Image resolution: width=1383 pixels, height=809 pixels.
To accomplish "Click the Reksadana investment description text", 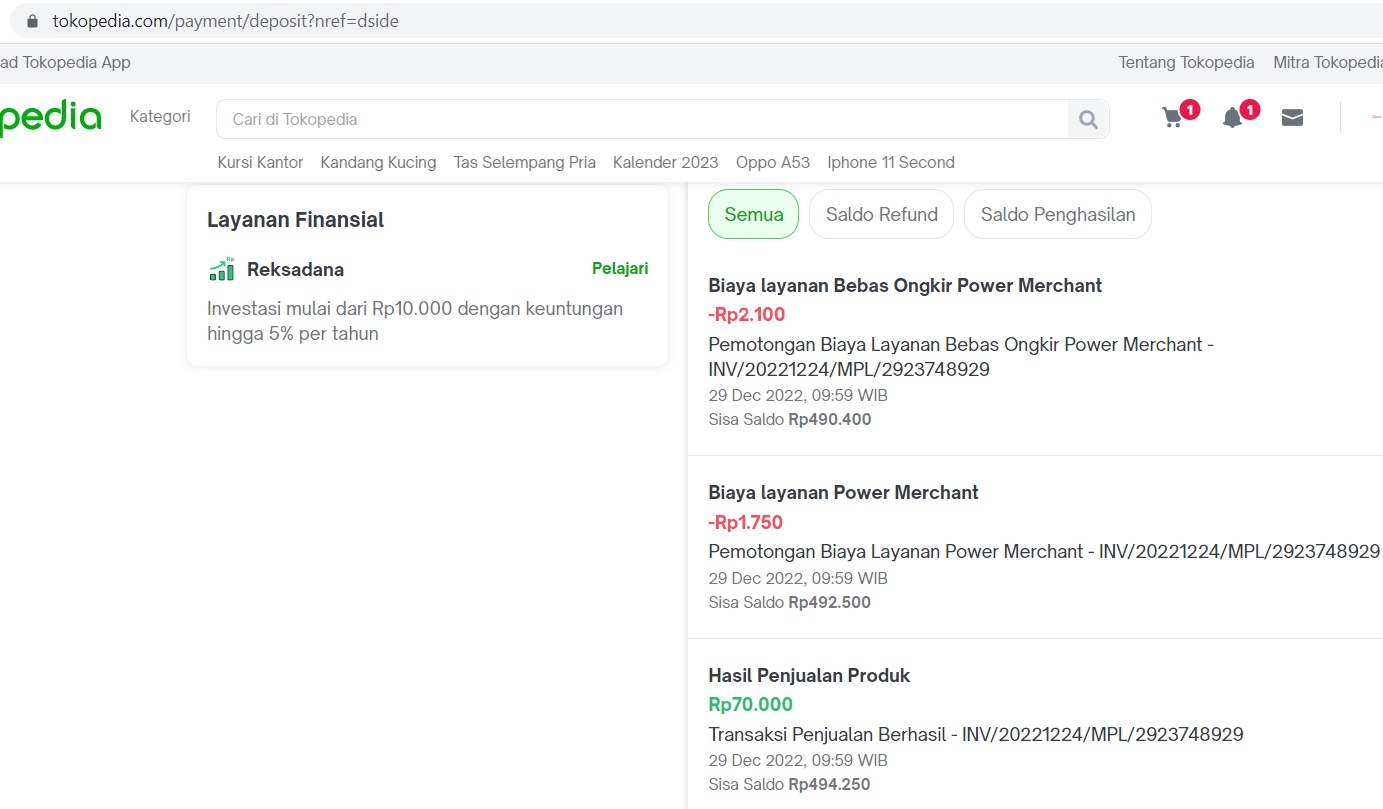I will coord(415,321).
